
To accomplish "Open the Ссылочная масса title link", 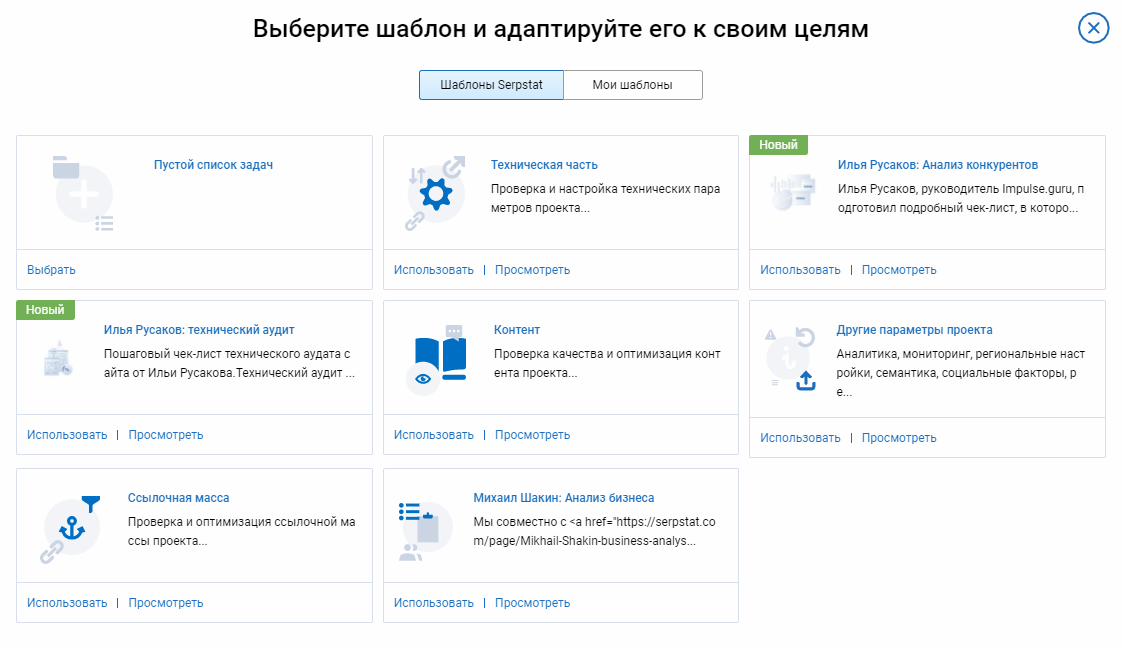I will pyautogui.click(x=178, y=498).
